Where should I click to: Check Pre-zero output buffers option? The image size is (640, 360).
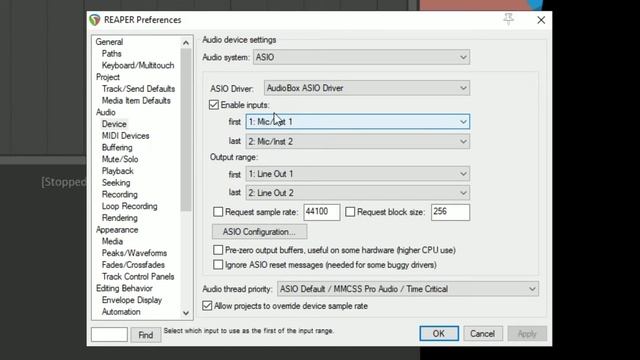point(218,250)
